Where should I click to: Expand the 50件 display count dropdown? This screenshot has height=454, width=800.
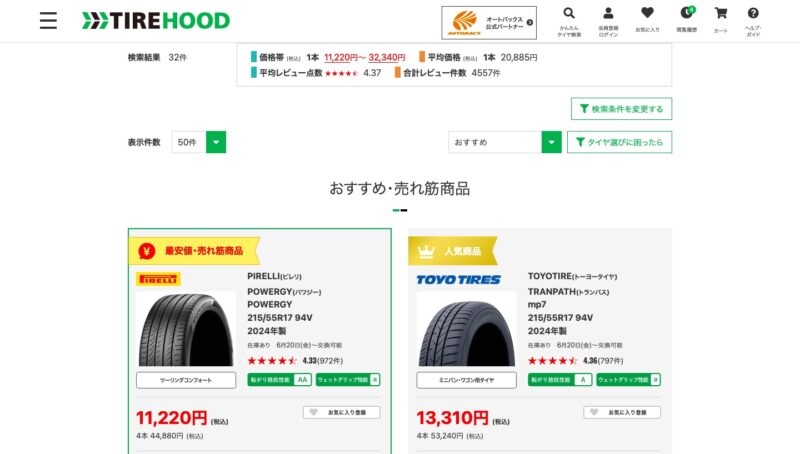(x=199, y=142)
